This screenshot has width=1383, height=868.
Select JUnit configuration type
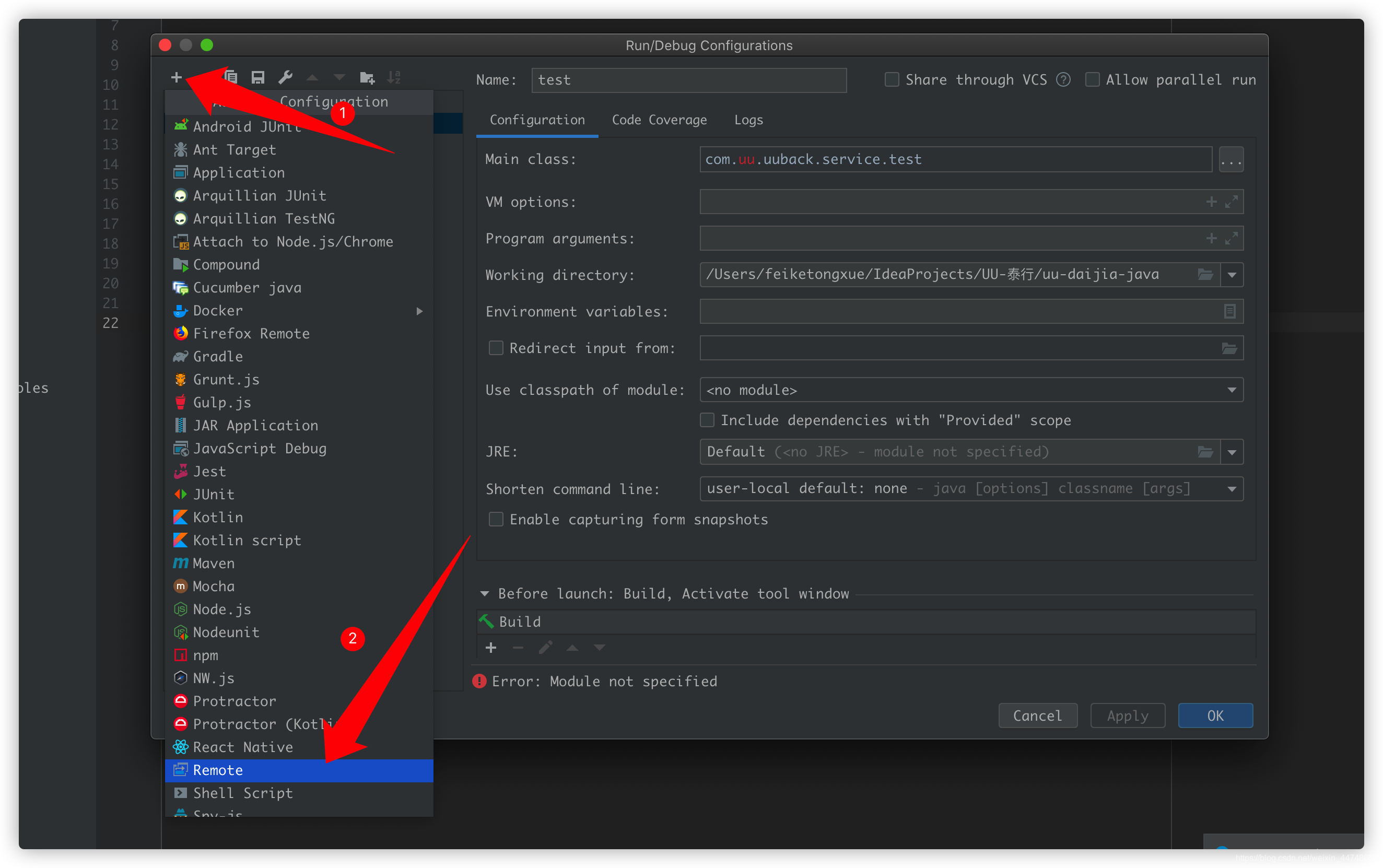(299, 495)
